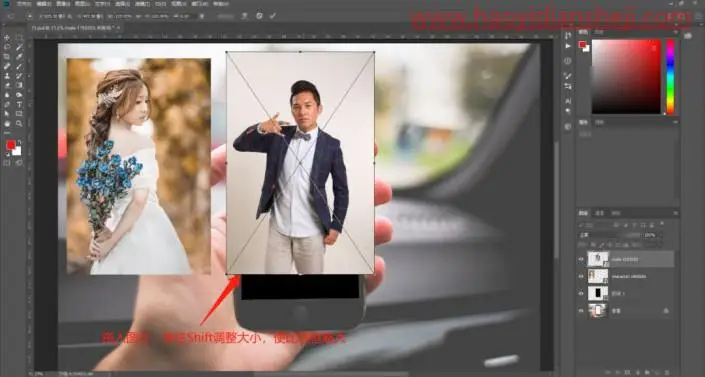This screenshot has height=377, width=705.
Task: Hide the character photo layer
Action: pyautogui.click(x=581, y=276)
